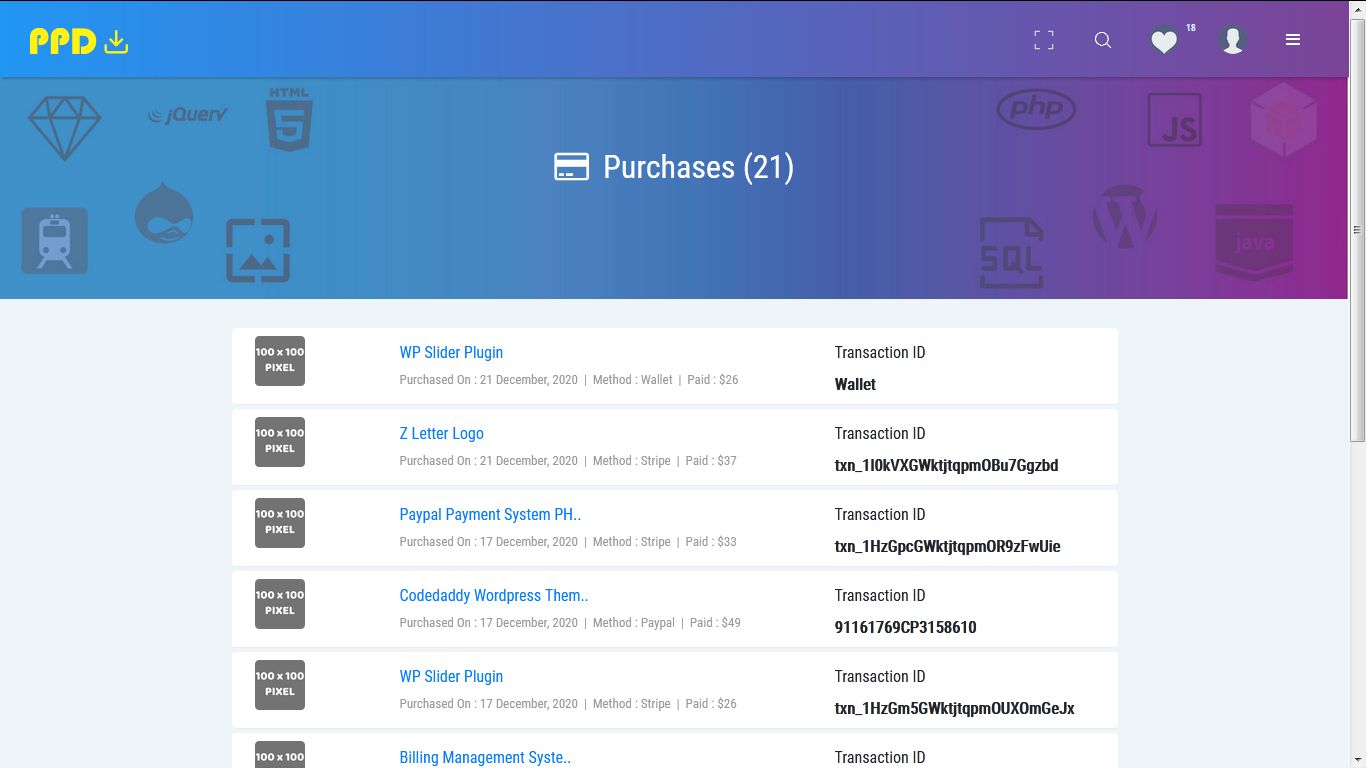Click the credit card icon beside Purchases

pyautogui.click(x=571, y=167)
